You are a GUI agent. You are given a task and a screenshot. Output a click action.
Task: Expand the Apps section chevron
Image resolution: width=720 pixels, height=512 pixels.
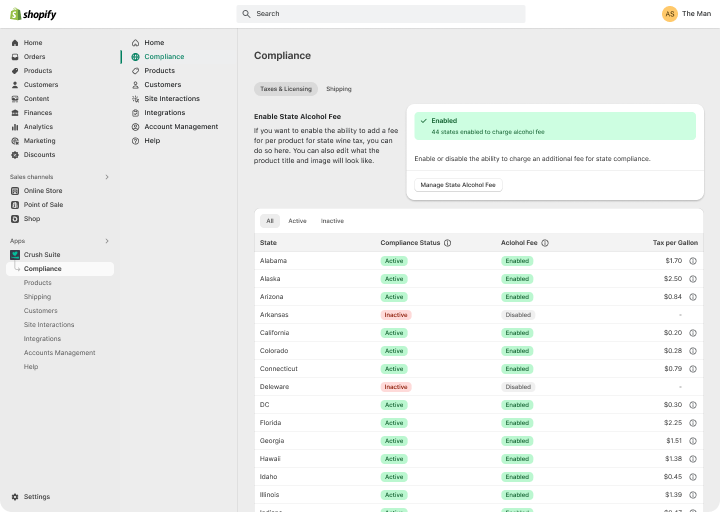107,241
